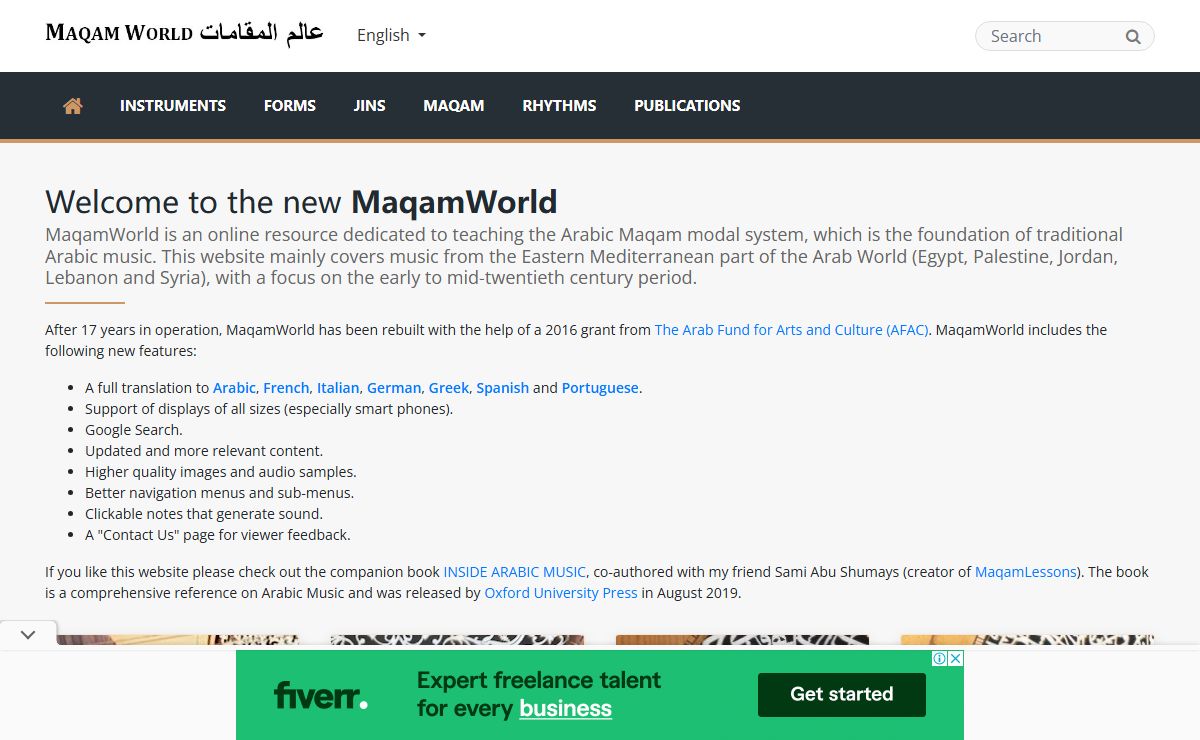The width and height of the screenshot is (1200, 740).
Task: Switch to the French translation link
Action: 286,388
